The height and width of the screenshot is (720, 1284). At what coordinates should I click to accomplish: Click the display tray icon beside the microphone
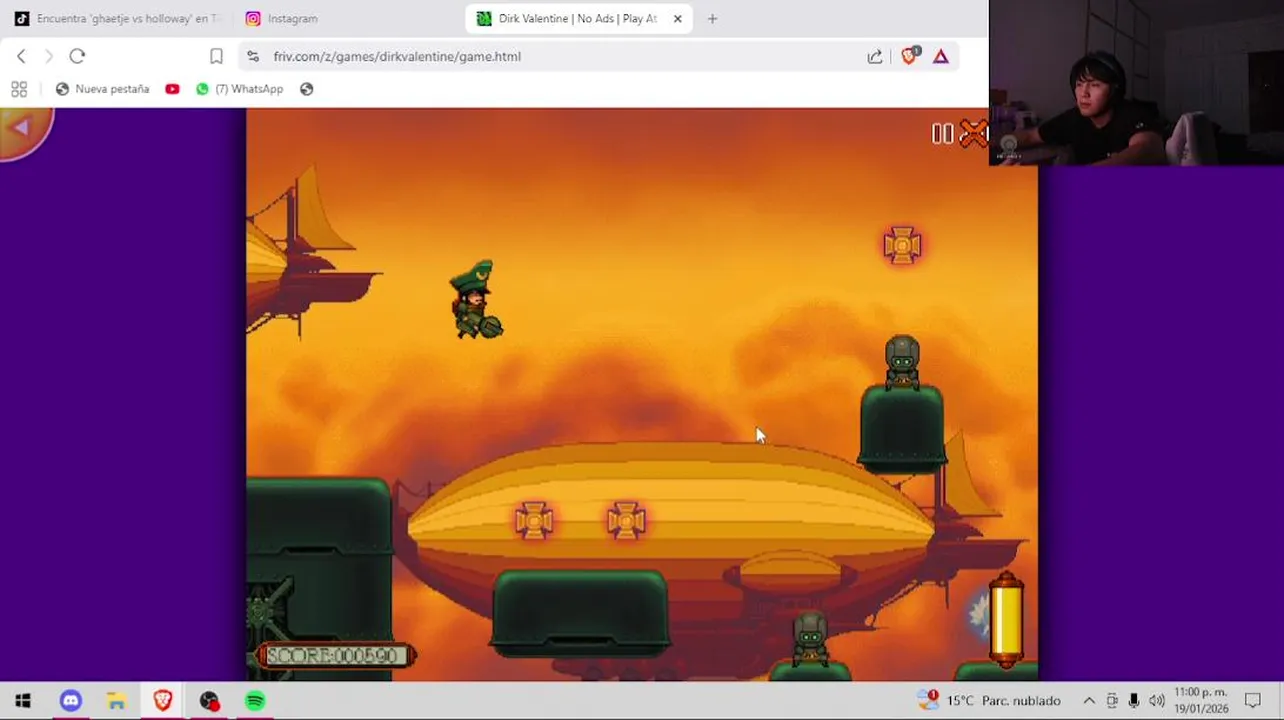(x=1112, y=701)
